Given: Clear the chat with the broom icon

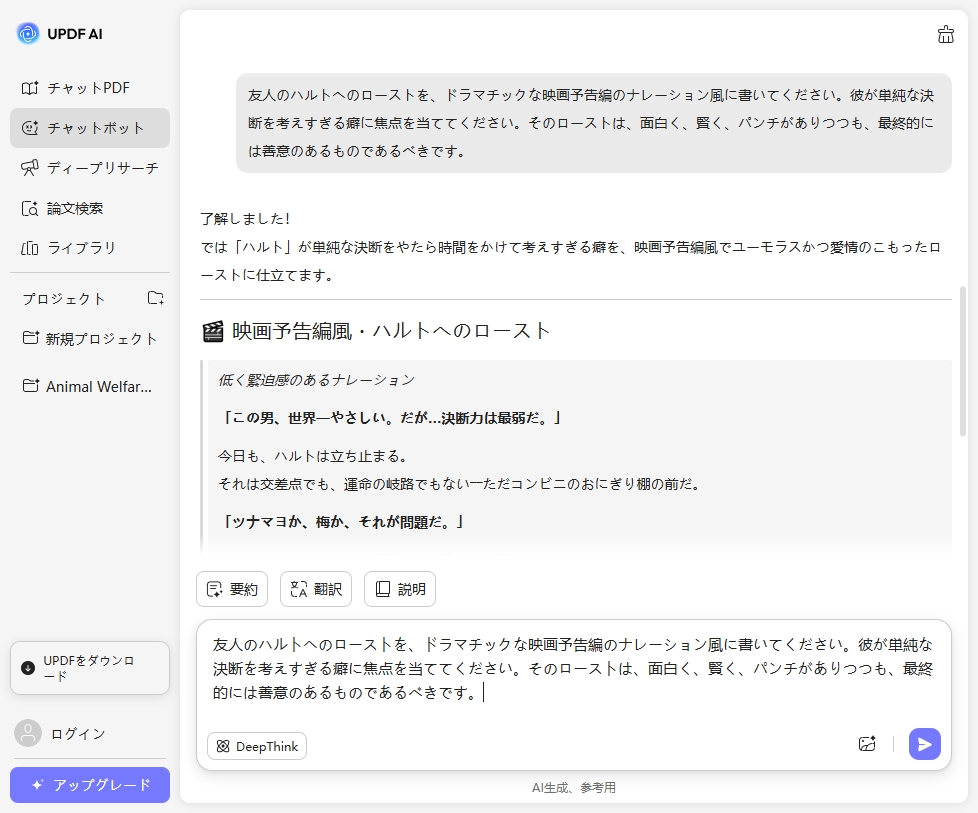Looking at the screenshot, I should click(x=945, y=33).
